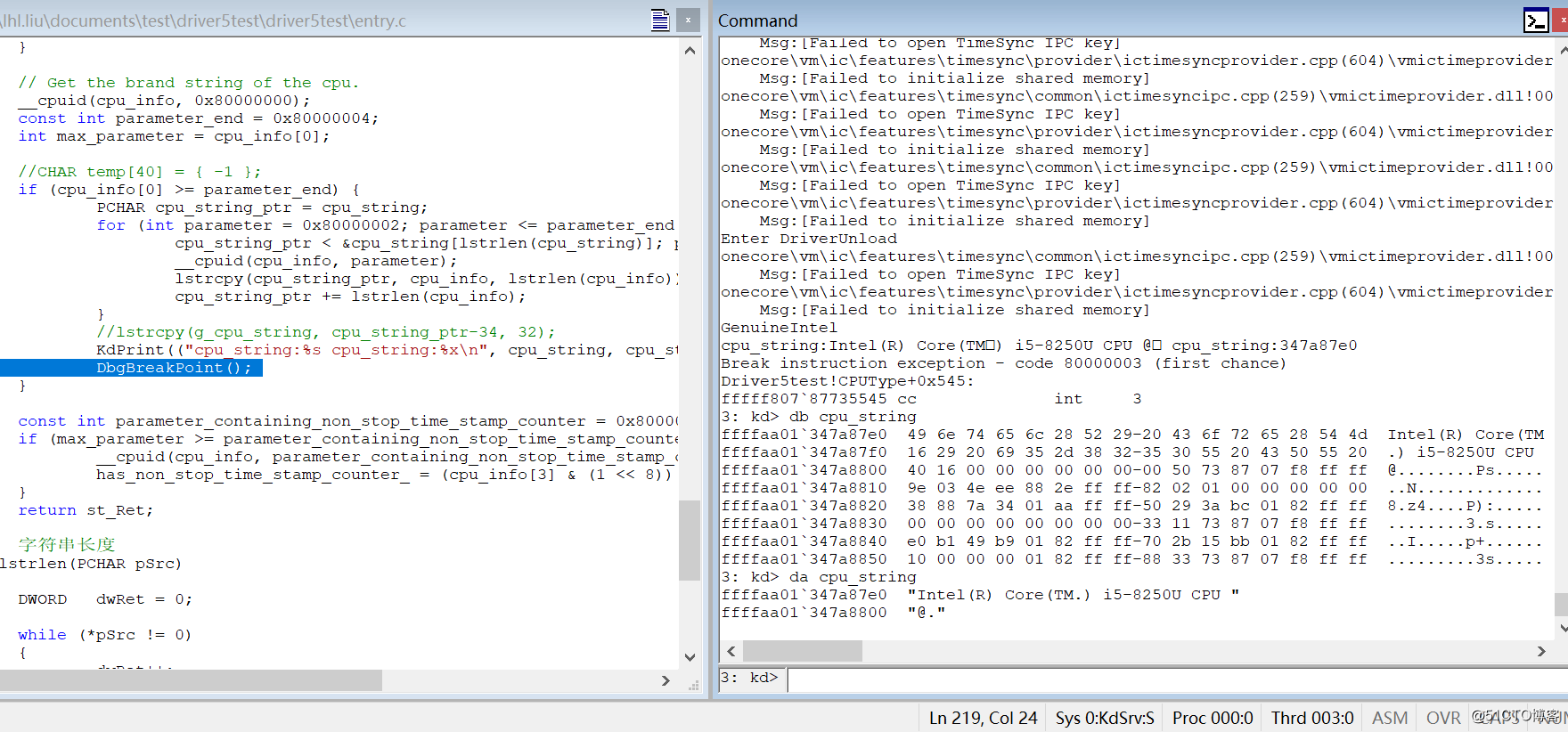Viewport: 1568px width, 732px height.
Task: Click the 'Sys 0:KdSrv:S' status entry
Action: (1105, 718)
